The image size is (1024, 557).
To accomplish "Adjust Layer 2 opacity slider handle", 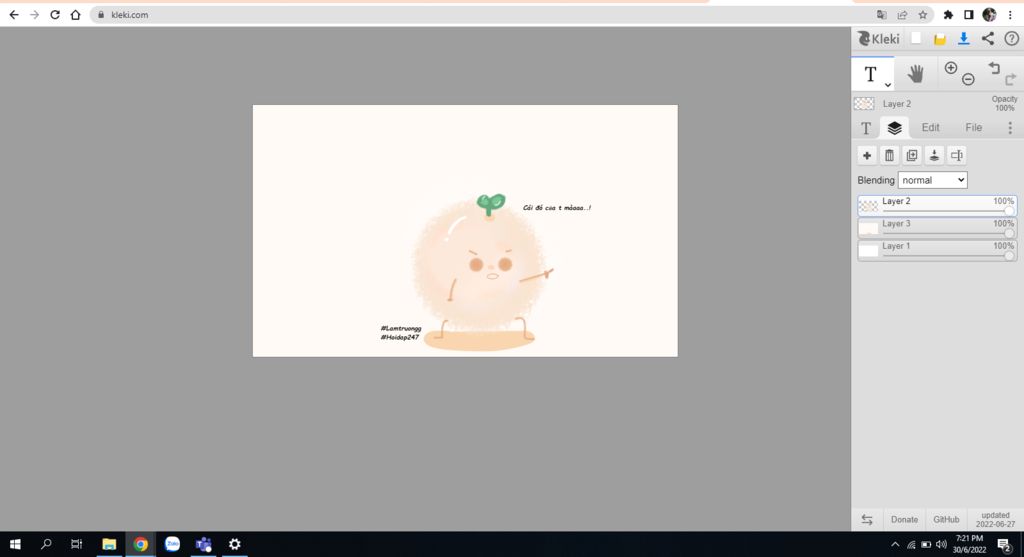I will pyautogui.click(x=1010, y=211).
